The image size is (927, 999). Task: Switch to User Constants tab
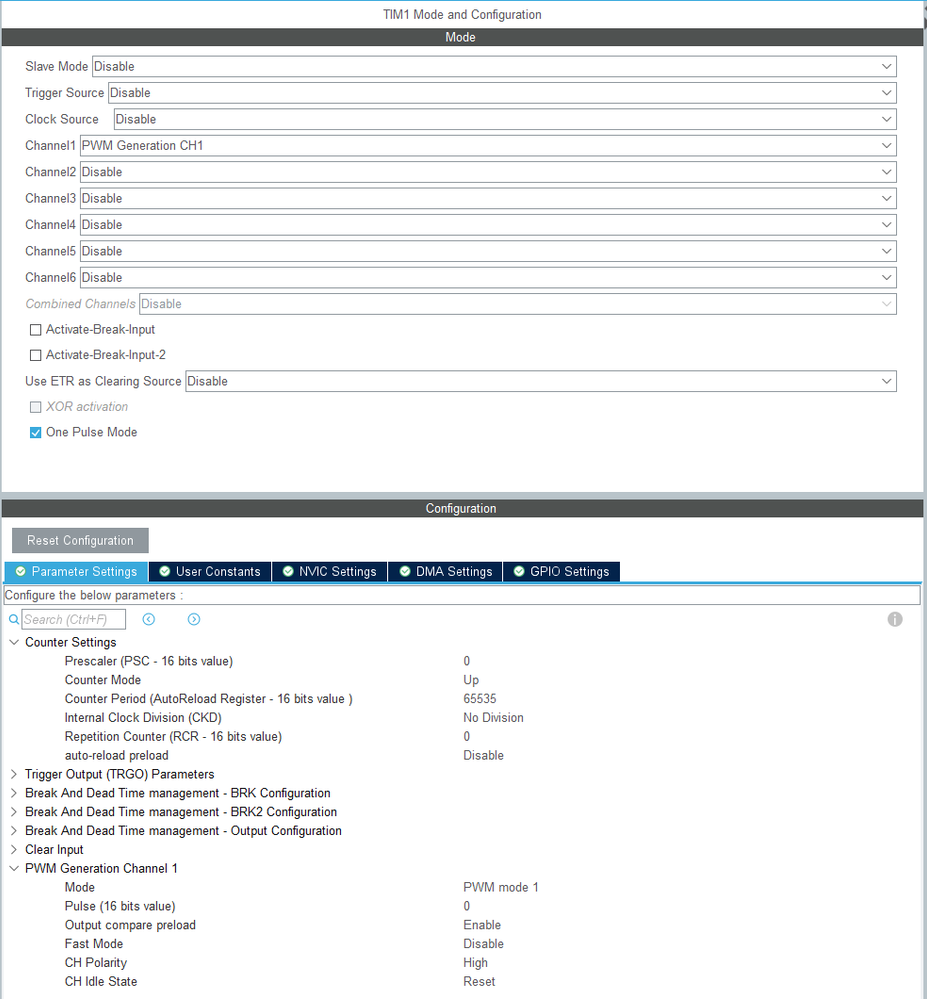(210, 571)
